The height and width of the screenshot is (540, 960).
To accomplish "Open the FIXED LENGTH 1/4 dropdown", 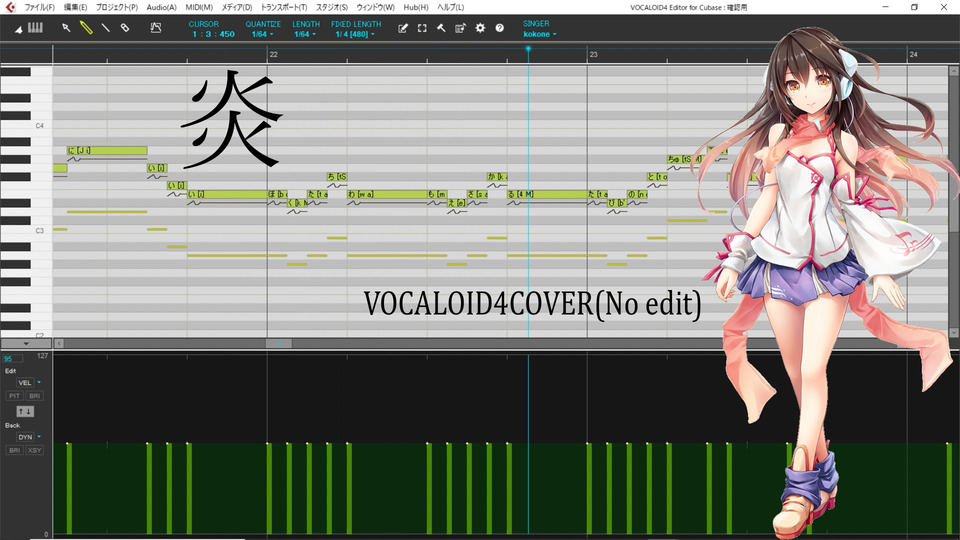I will click(355, 34).
